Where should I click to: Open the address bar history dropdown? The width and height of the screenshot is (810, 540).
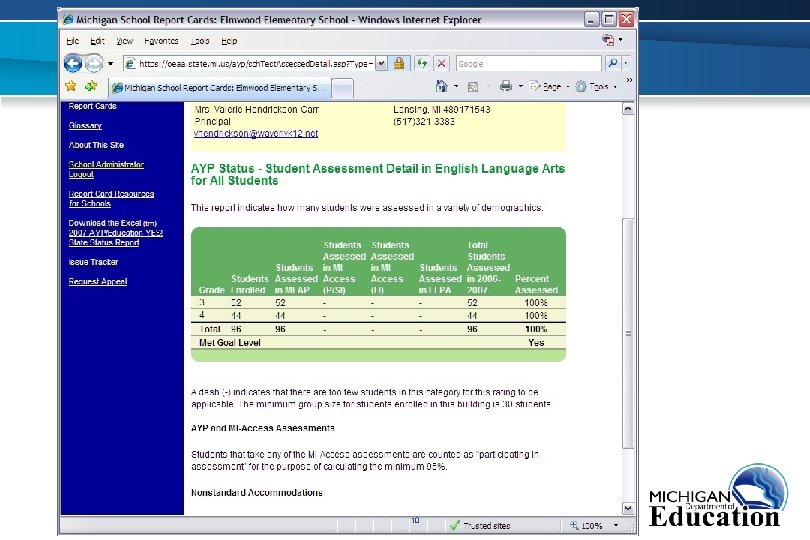point(381,64)
